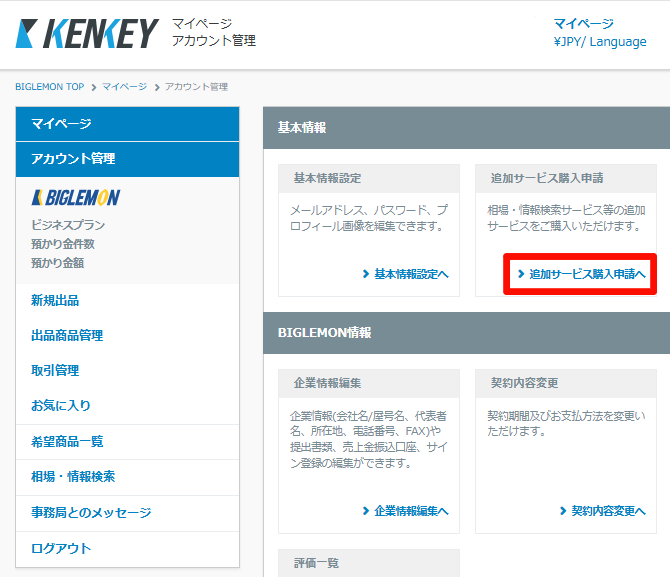Click the KENKEY logo
Image resolution: width=670 pixels, height=577 pixels.
tap(87, 33)
